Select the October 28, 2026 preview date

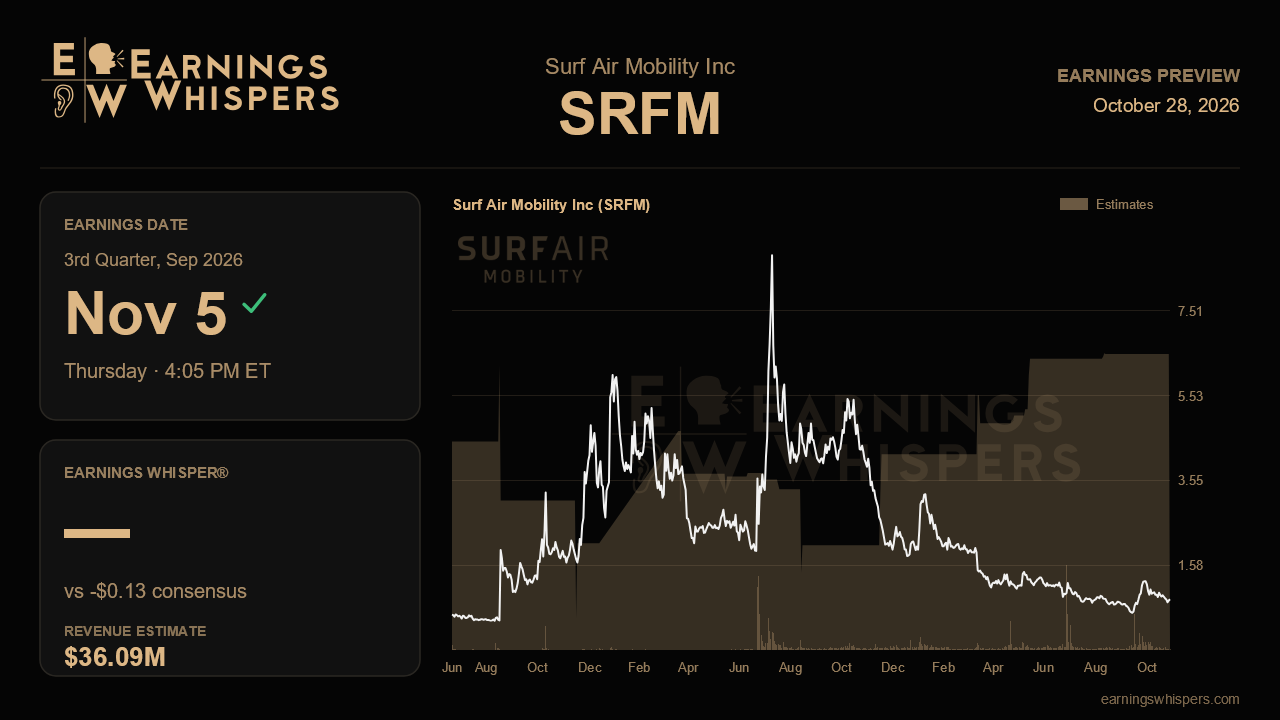[1166, 106]
